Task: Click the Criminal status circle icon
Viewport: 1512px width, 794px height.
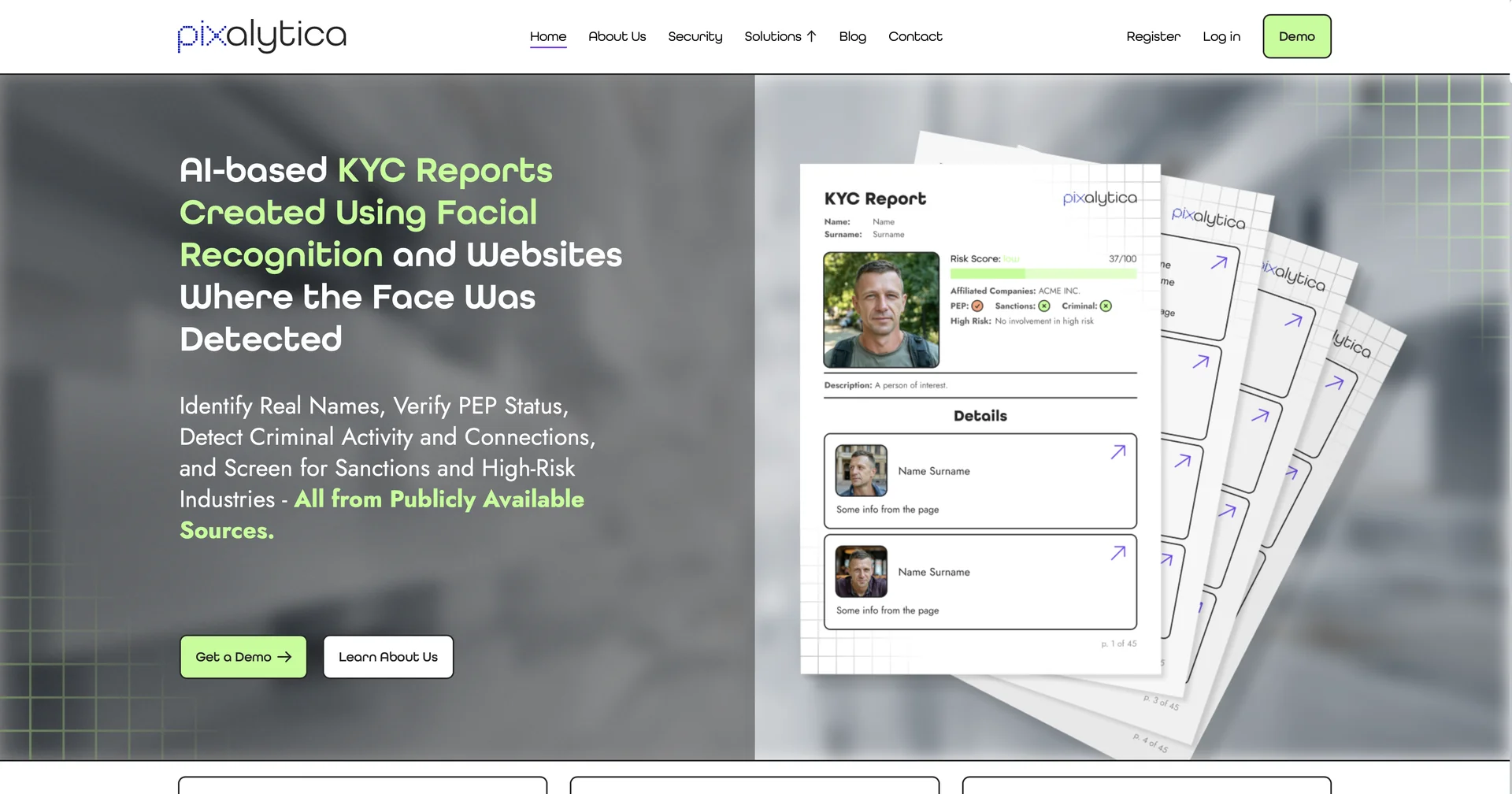Action: tap(1106, 306)
